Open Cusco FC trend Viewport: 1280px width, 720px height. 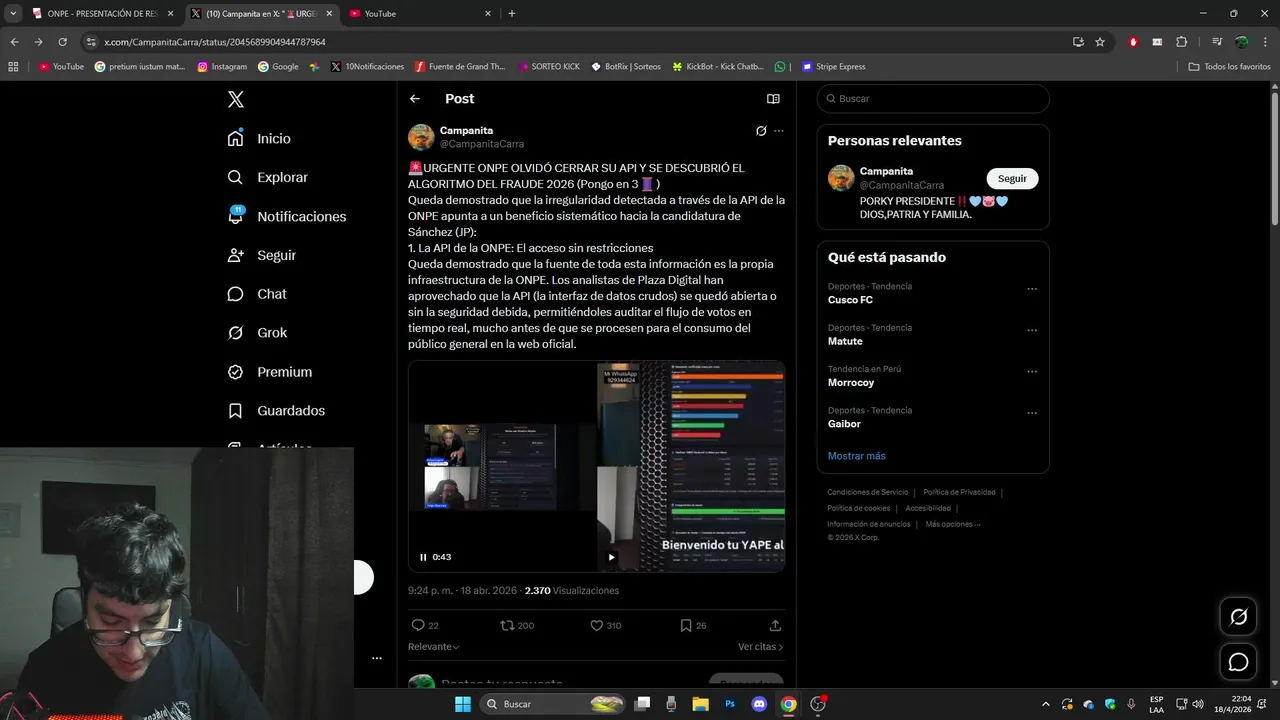tap(850, 300)
